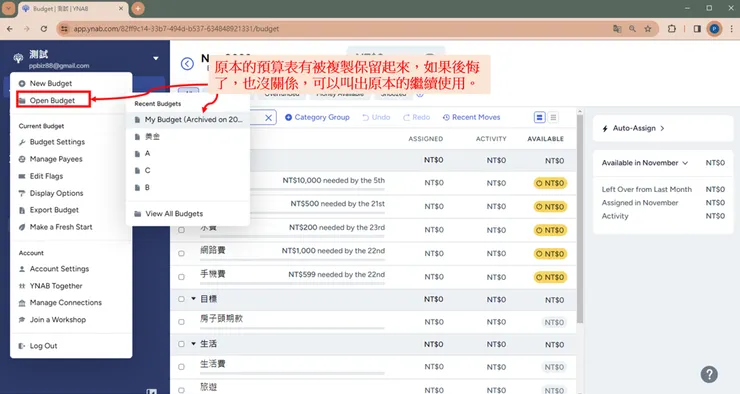The image size is (740, 394).
Task: Switch to compact list view icon
Action: coord(553,117)
